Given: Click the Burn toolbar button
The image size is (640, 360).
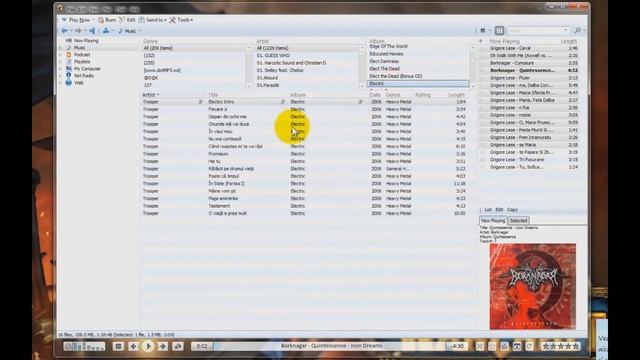Looking at the screenshot, I should [x=107, y=20].
